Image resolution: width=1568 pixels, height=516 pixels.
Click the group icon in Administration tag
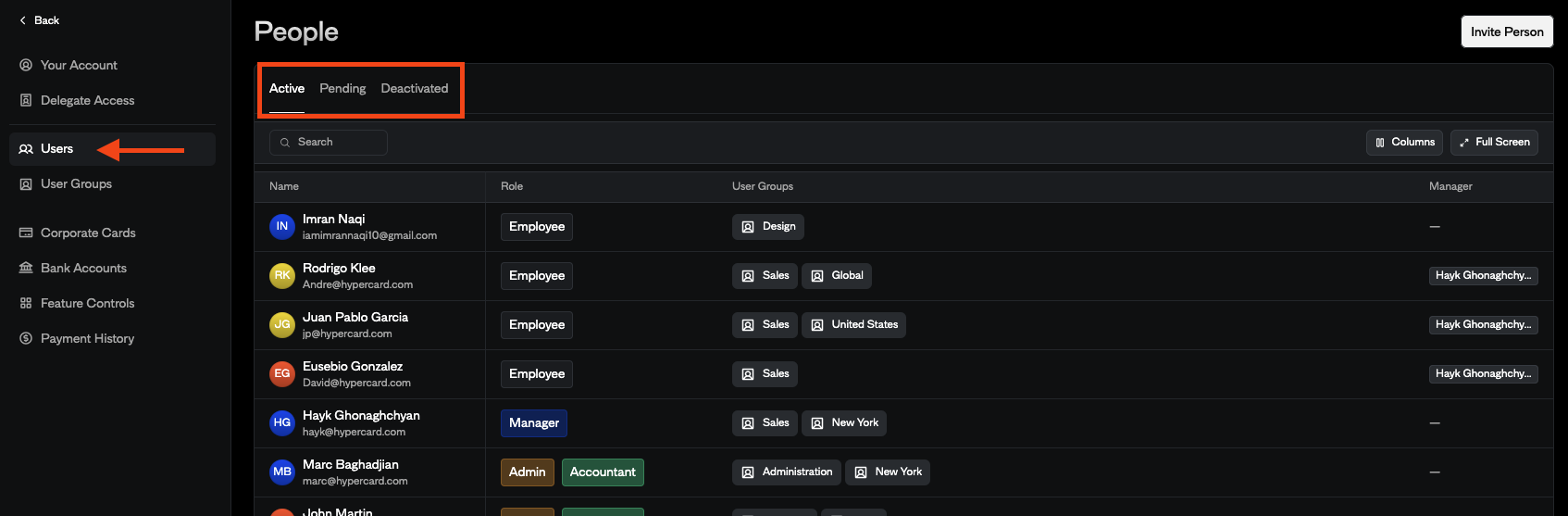(748, 472)
